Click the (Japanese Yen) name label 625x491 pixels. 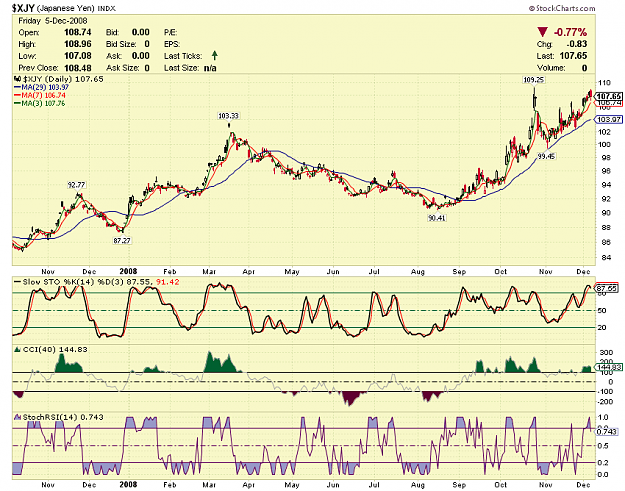click(x=65, y=8)
